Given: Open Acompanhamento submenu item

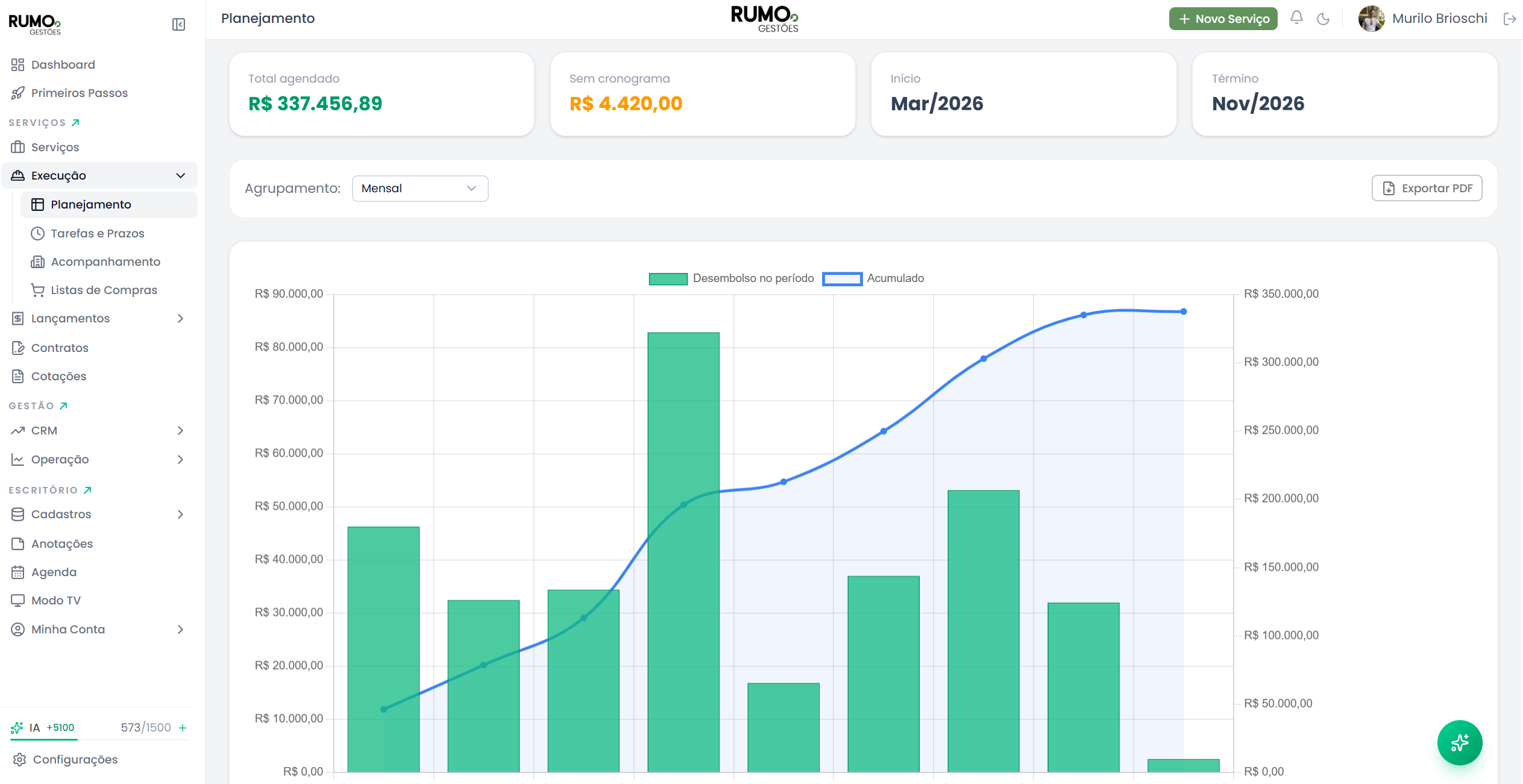Looking at the screenshot, I should point(108,262).
